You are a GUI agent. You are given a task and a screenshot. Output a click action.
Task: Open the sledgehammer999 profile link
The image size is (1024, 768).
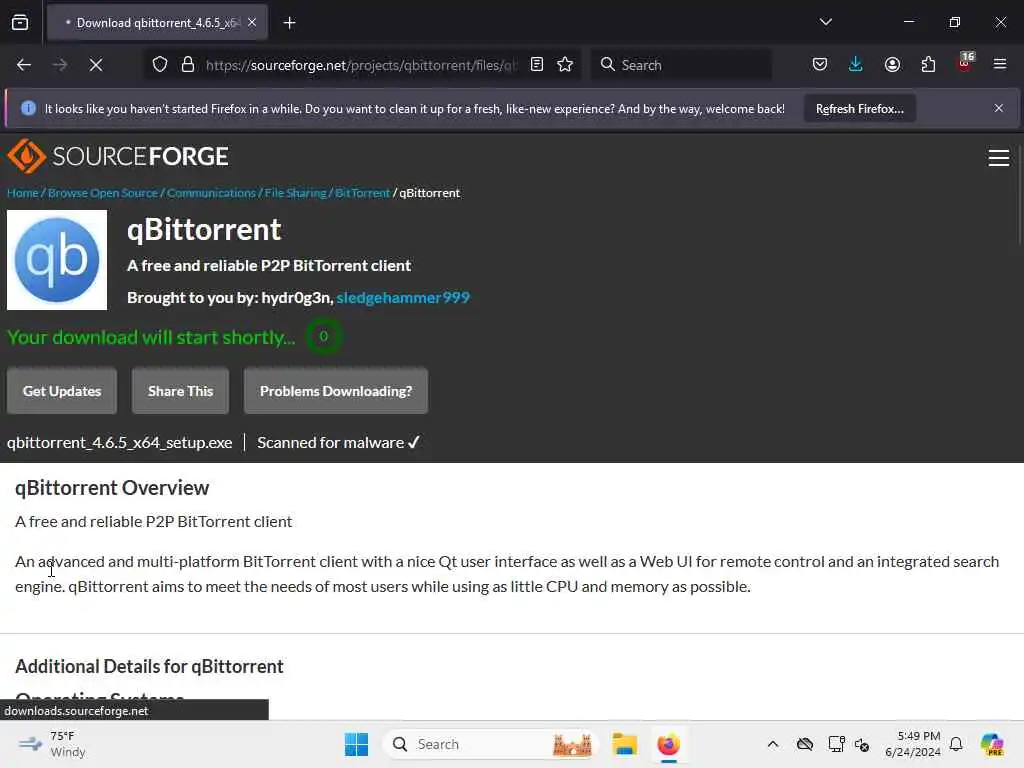click(x=403, y=298)
